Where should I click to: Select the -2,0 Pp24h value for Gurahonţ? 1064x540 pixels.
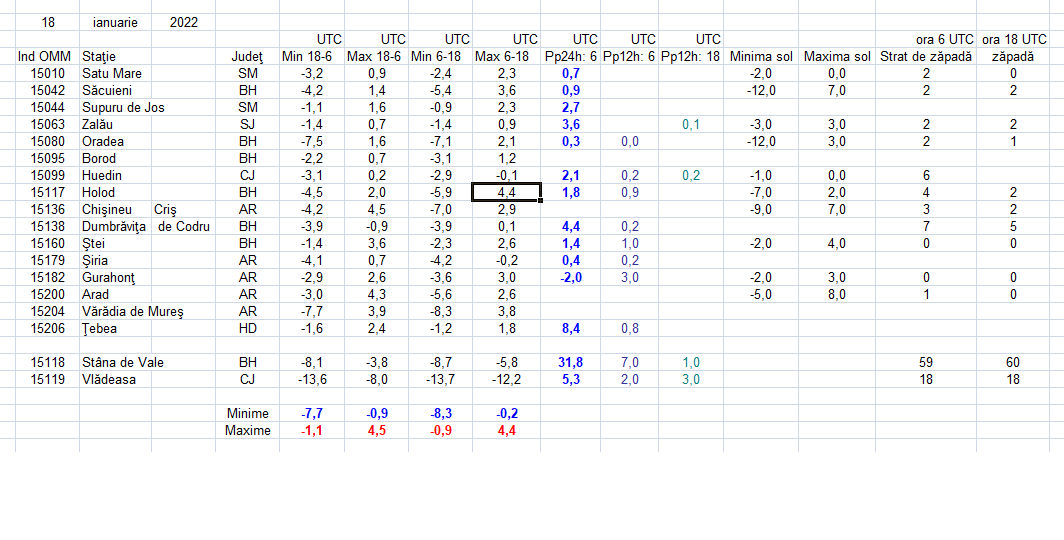point(571,277)
